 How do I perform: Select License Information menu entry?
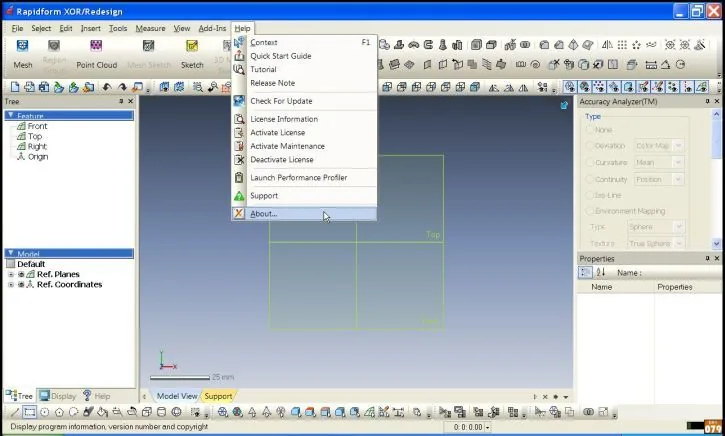(x=304, y=119)
